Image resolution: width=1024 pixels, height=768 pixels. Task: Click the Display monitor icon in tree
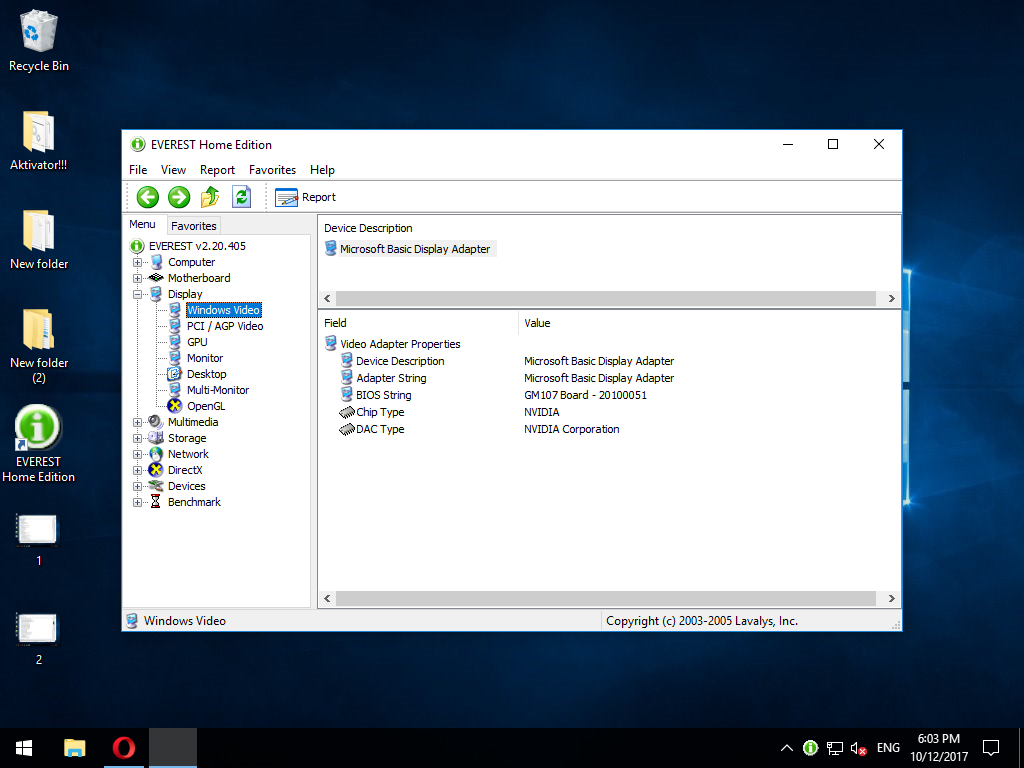156,294
